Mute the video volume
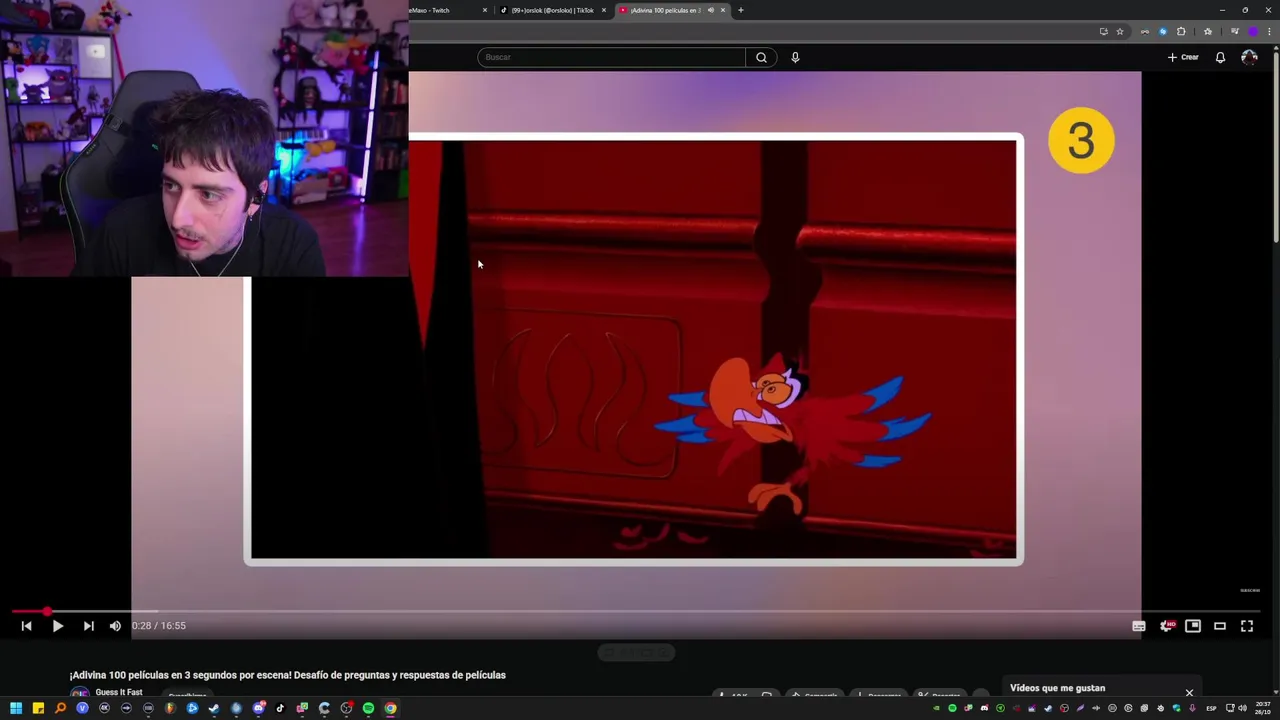The height and width of the screenshot is (720, 1280). coord(115,626)
